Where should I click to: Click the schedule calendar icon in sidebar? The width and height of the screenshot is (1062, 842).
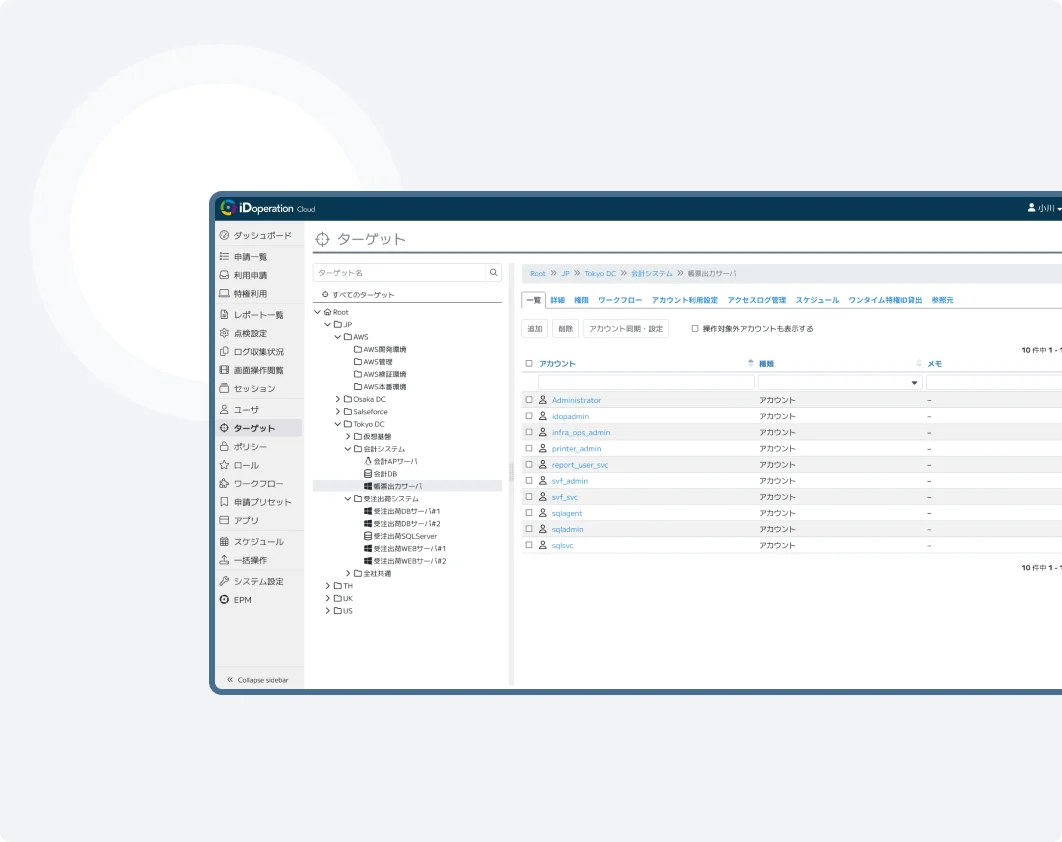pos(224,542)
